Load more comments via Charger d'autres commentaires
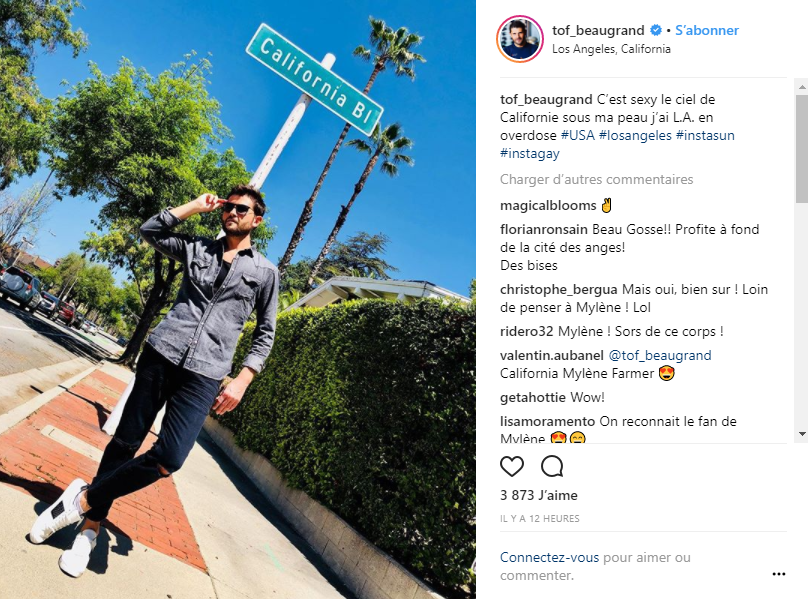Image resolution: width=808 pixels, height=599 pixels. [596, 179]
